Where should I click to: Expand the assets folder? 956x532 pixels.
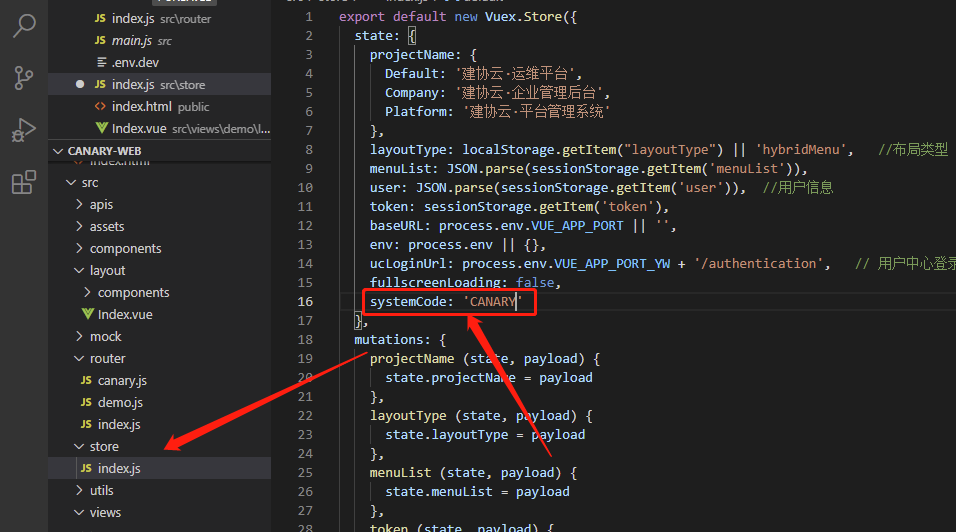click(x=160, y=227)
